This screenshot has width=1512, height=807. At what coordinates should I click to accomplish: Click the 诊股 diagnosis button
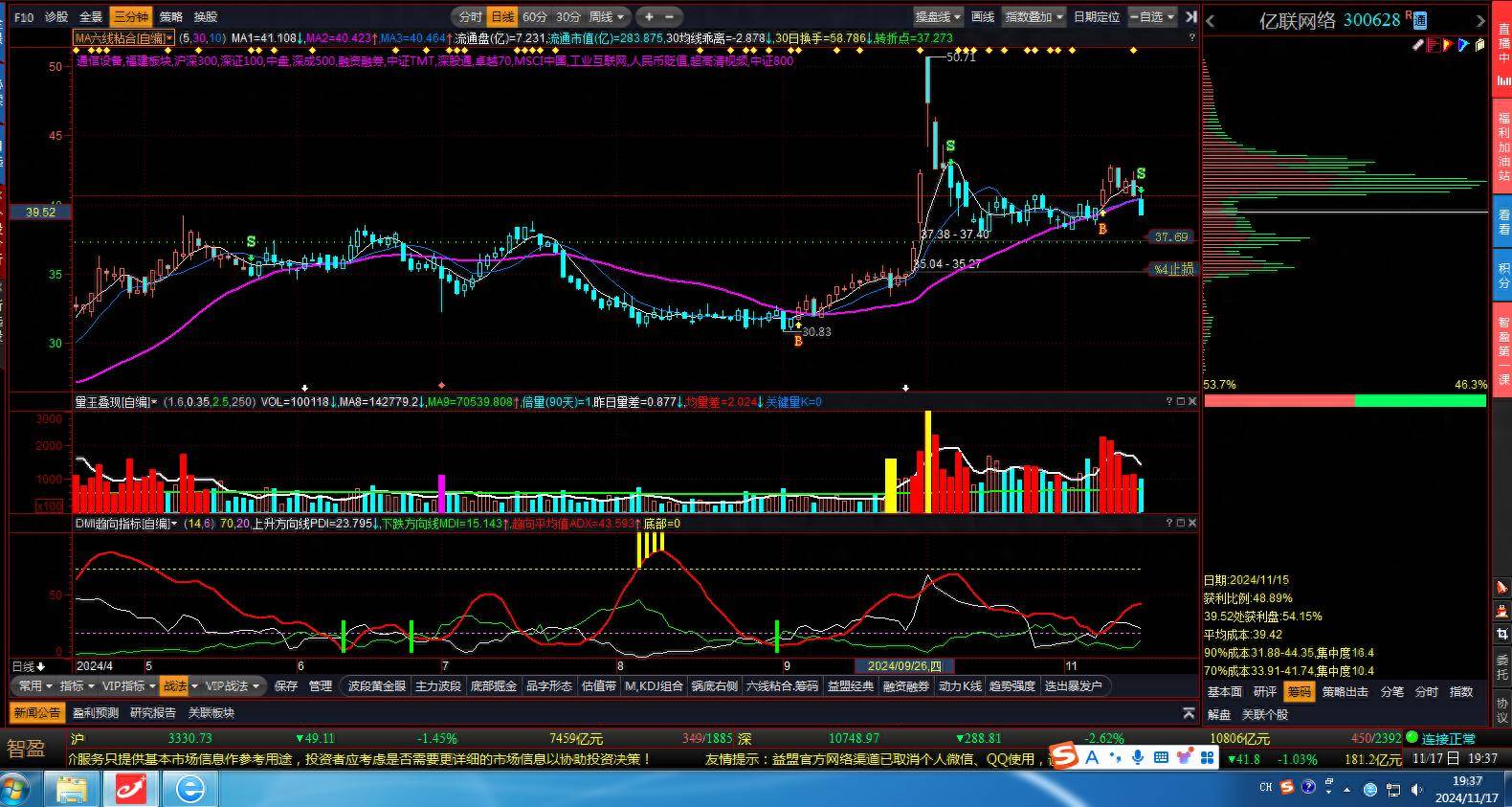click(x=56, y=17)
